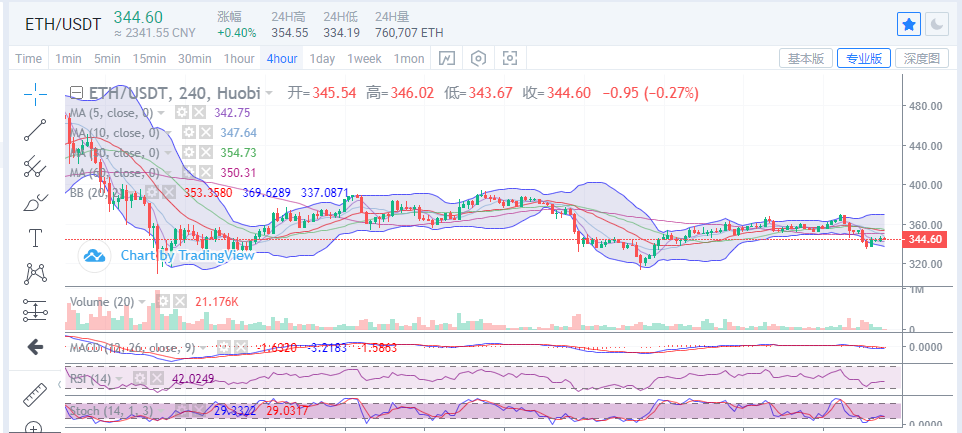This screenshot has width=962, height=433.
Task: Open RSI (14) settings gear
Action: pyautogui.click(x=140, y=378)
